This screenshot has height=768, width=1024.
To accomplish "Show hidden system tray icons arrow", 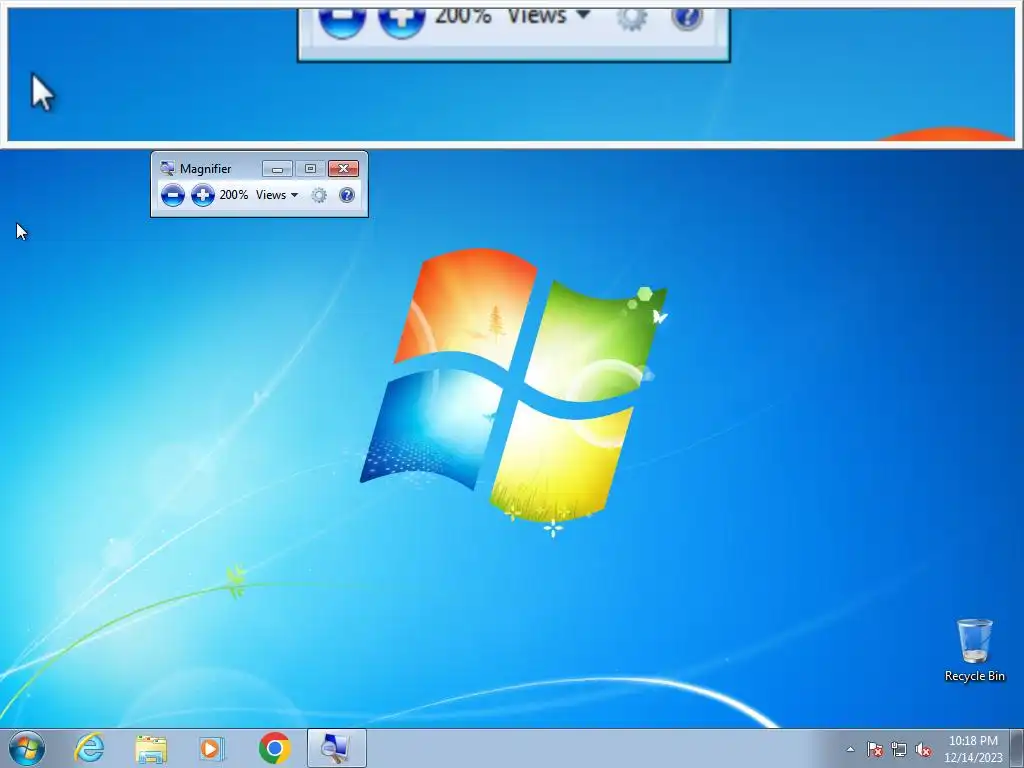I will (850, 749).
